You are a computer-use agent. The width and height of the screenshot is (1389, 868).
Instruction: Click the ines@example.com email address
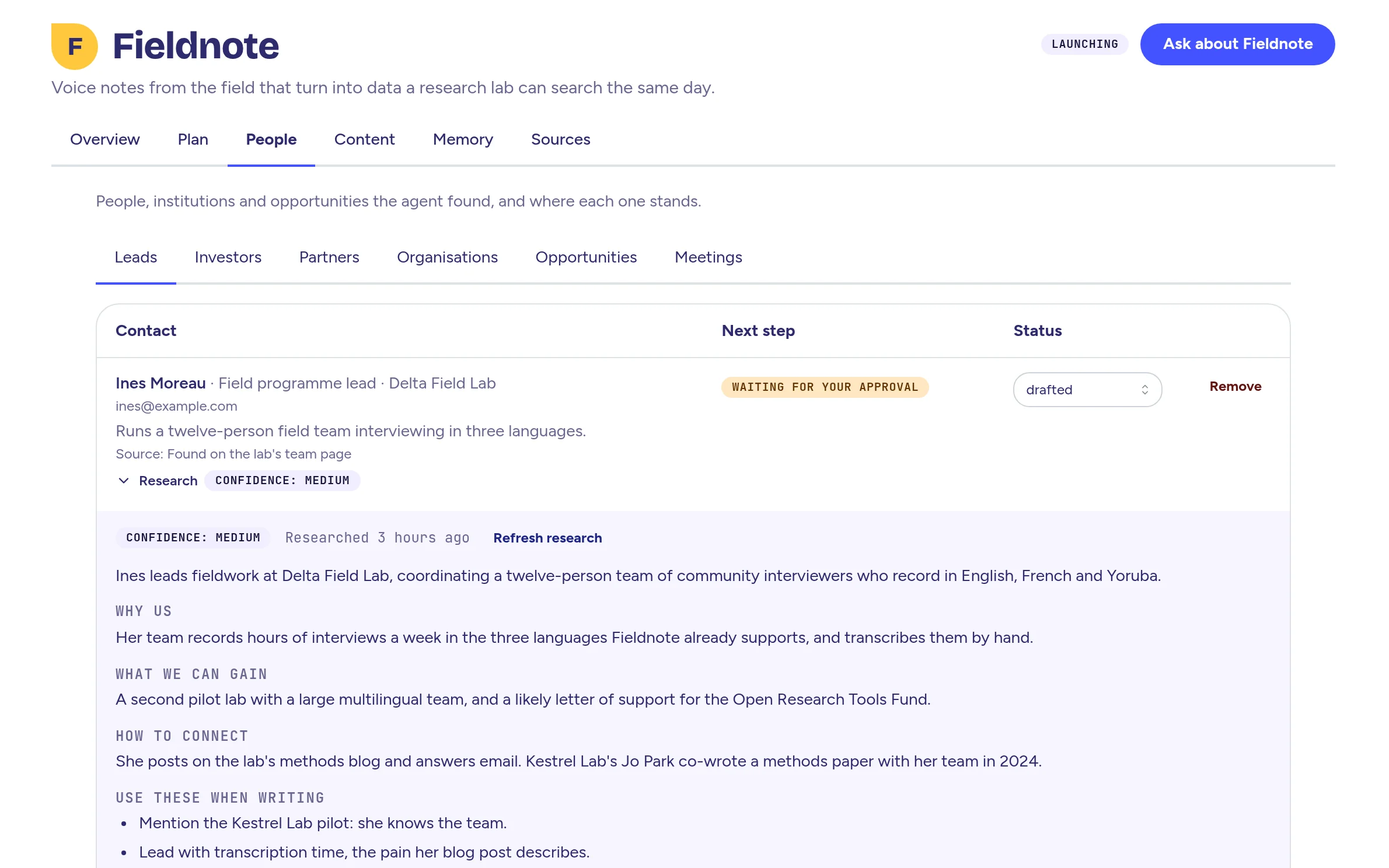tap(176, 406)
